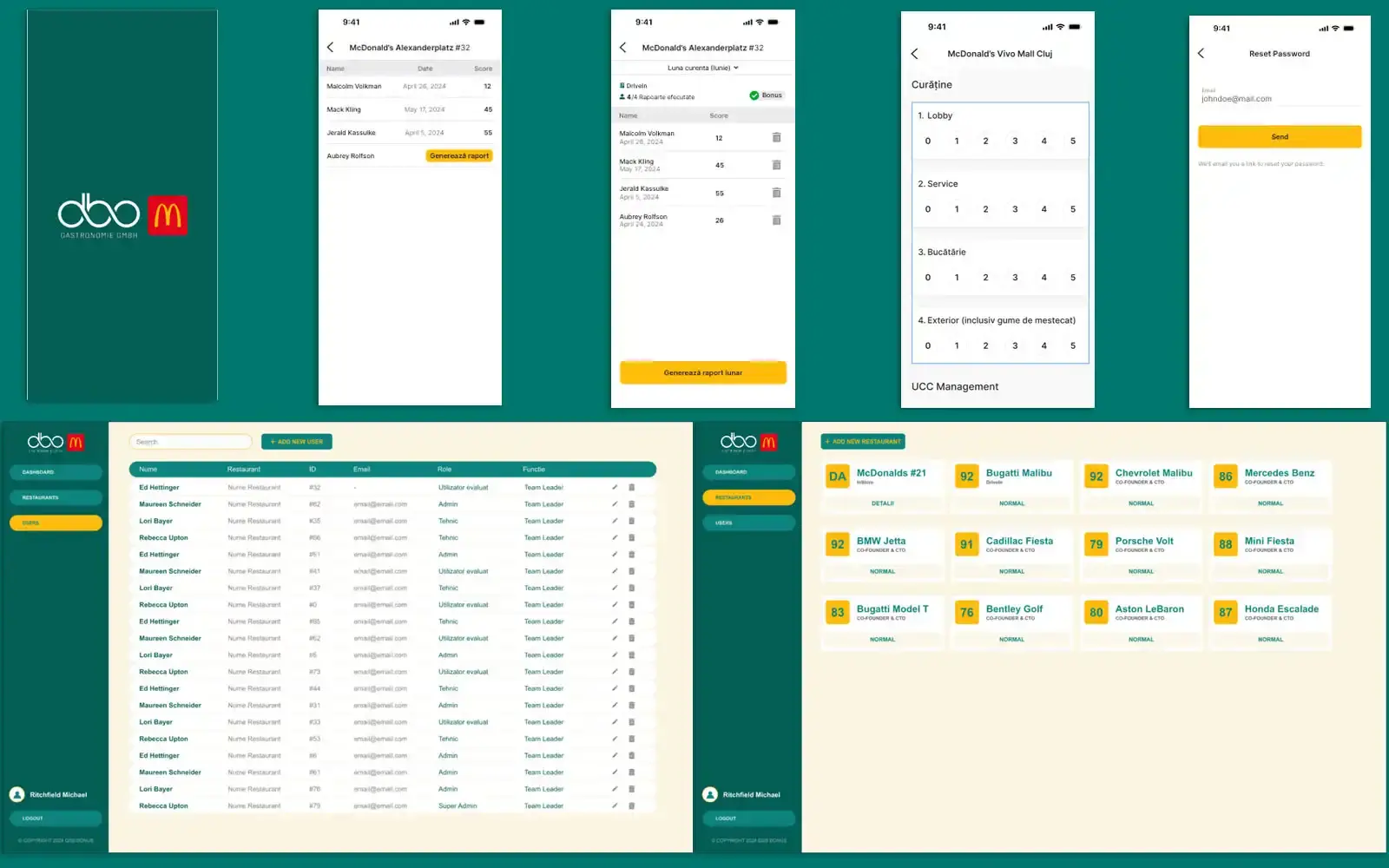Image resolution: width=1389 pixels, height=868 pixels.
Task: Click the Add New User button
Action: [x=297, y=442]
